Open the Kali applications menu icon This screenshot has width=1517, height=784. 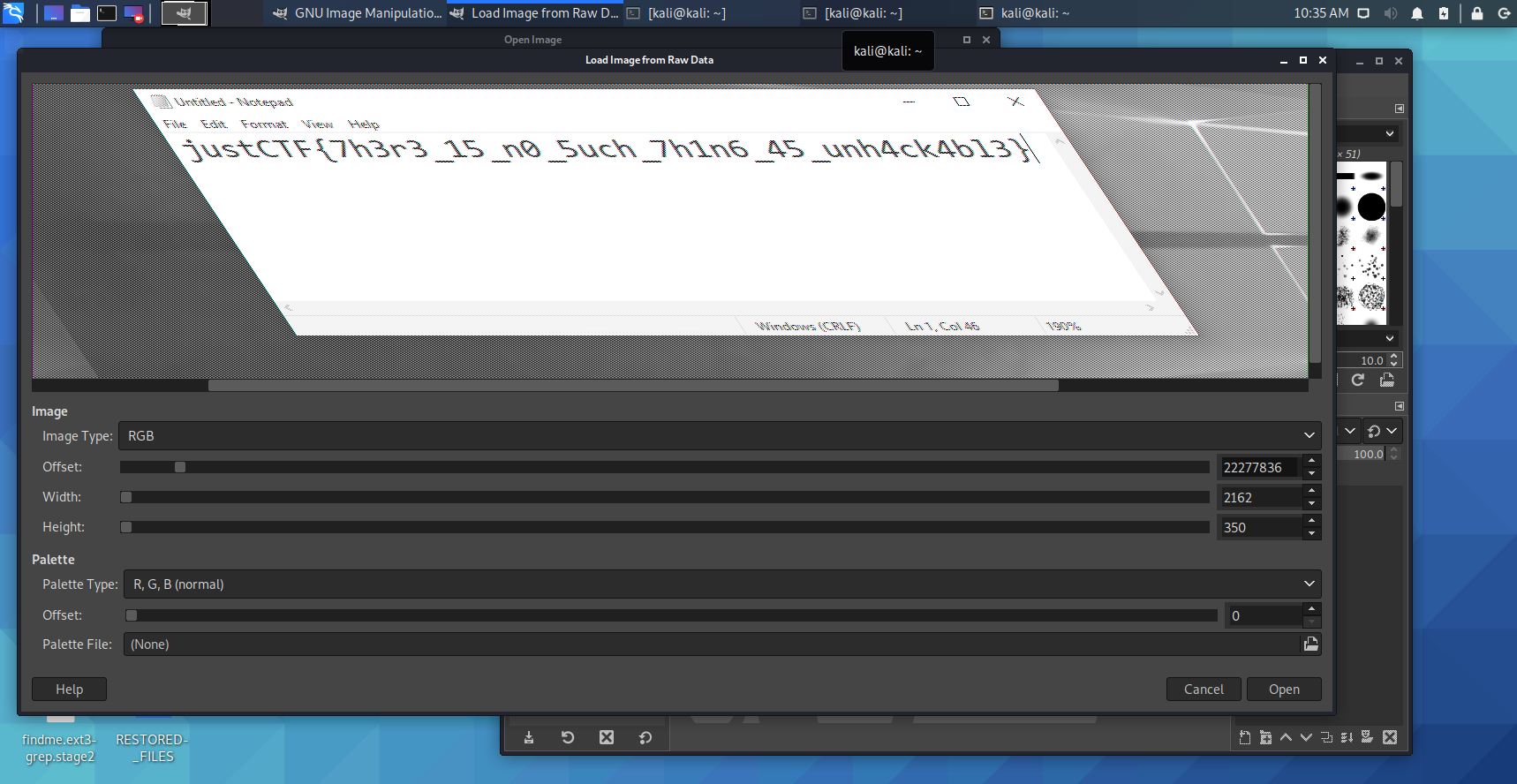coord(13,13)
